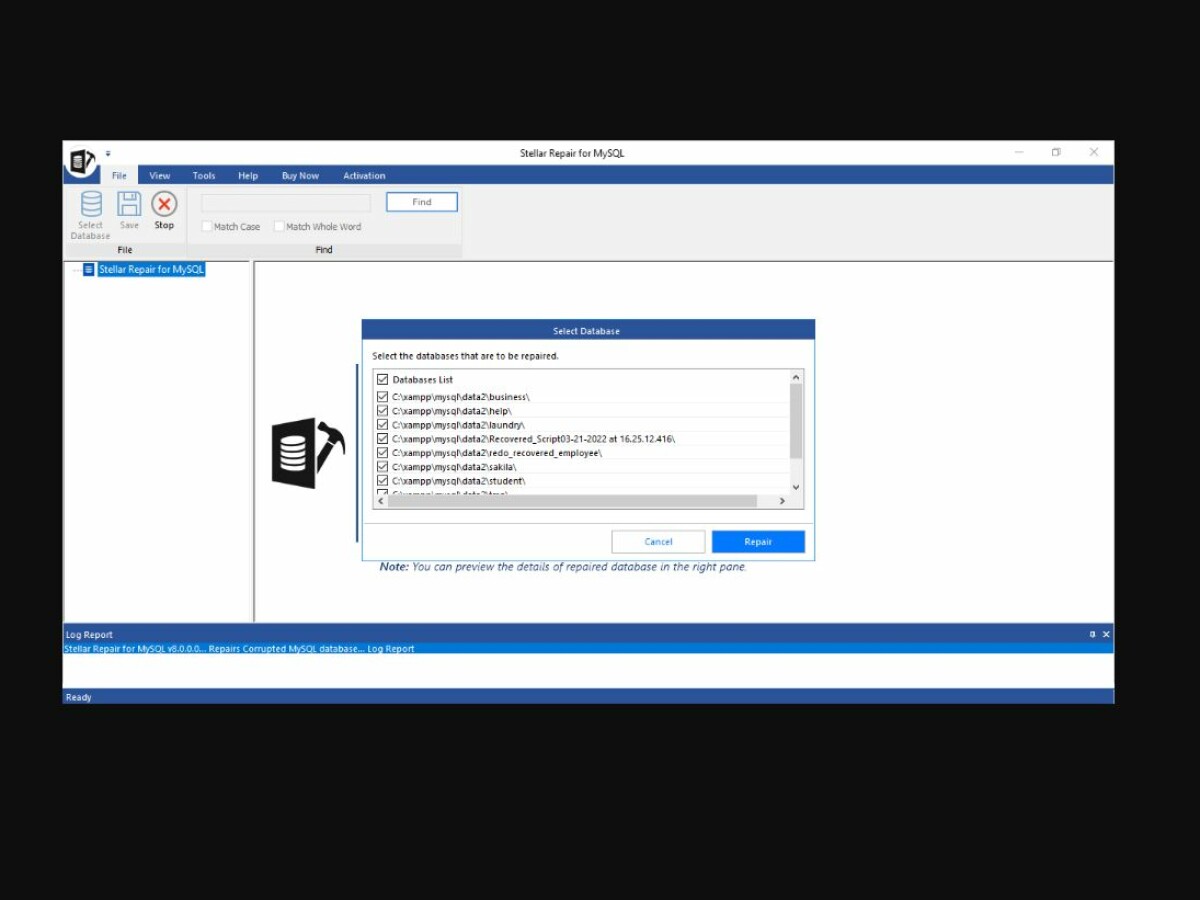Click the Cancel button in Select Database dialog
Image resolution: width=1200 pixels, height=900 pixels.
[658, 542]
